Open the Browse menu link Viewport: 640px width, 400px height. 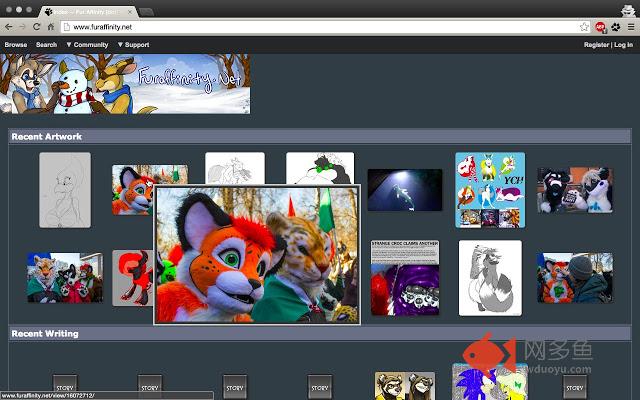click(16, 44)
